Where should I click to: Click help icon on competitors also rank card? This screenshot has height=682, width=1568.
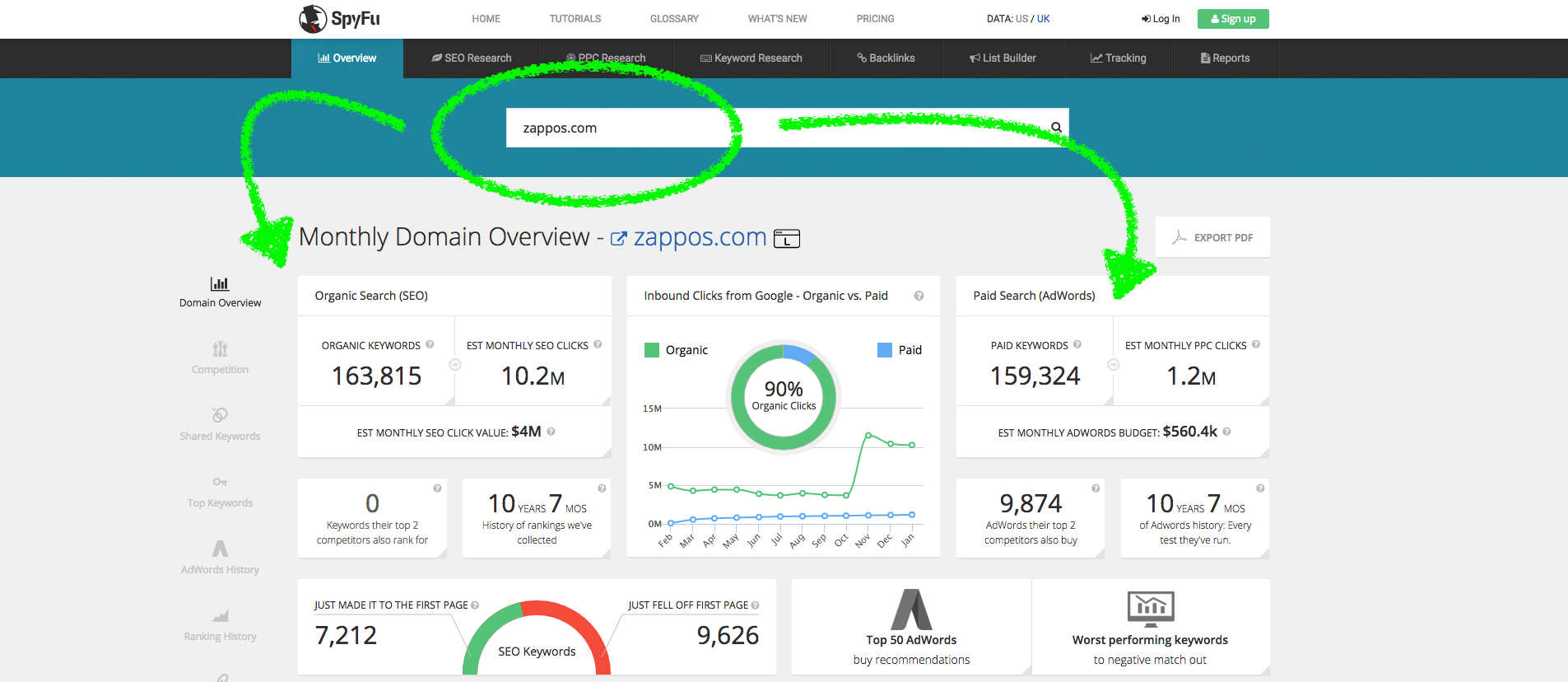pyautogui.click(x=437, y=488)
